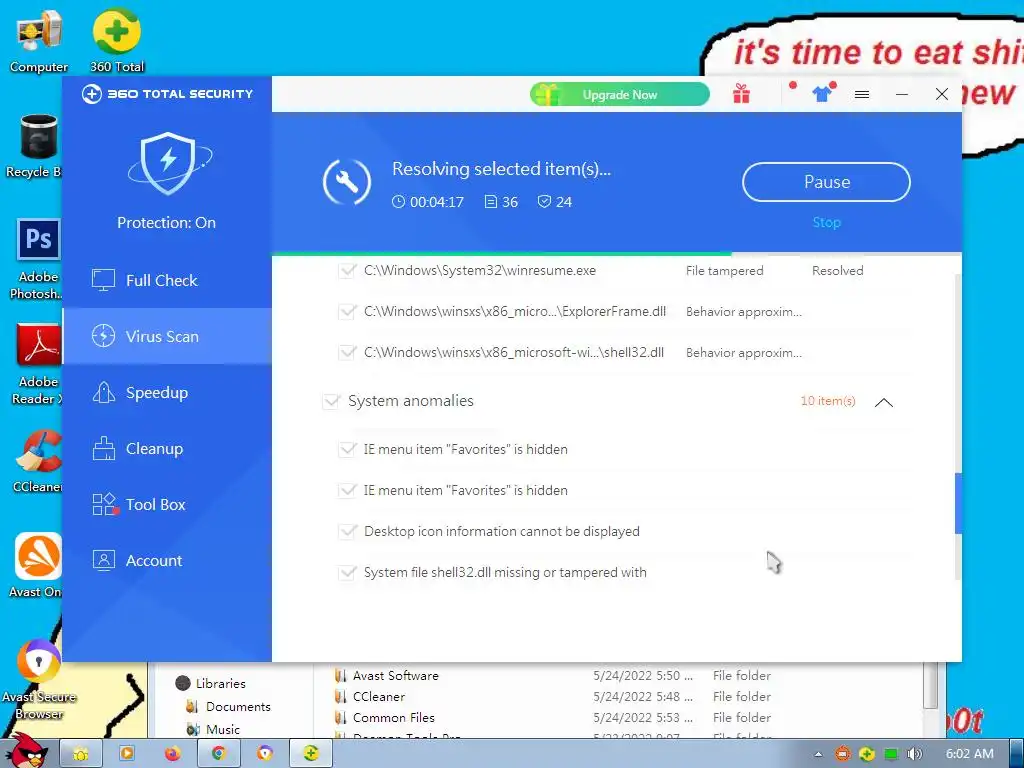
Task: Open the 360 Total desktop shortcut
Action: pos(117,40)
